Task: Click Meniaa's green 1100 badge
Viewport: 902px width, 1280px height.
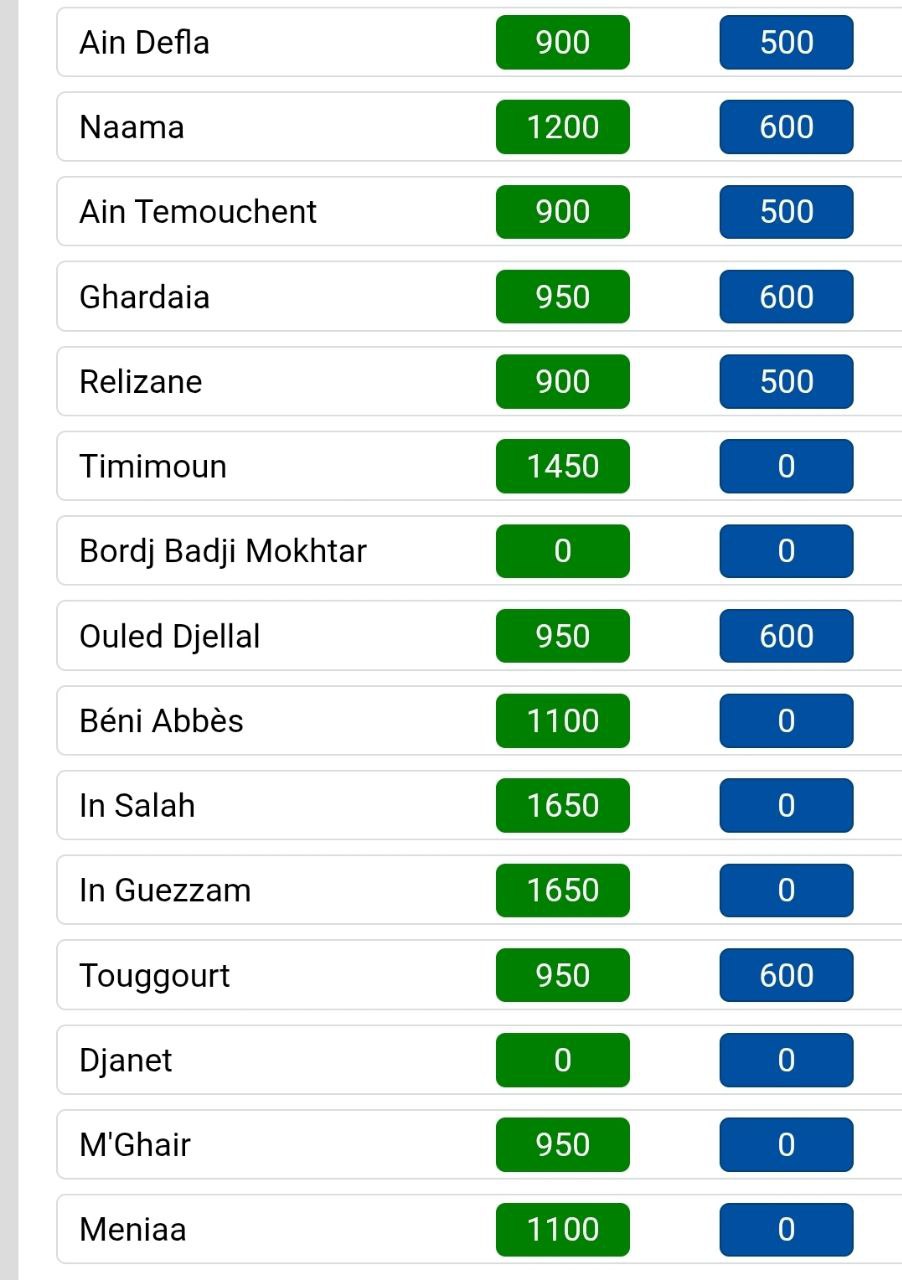Action: (x=563, y=1229)
